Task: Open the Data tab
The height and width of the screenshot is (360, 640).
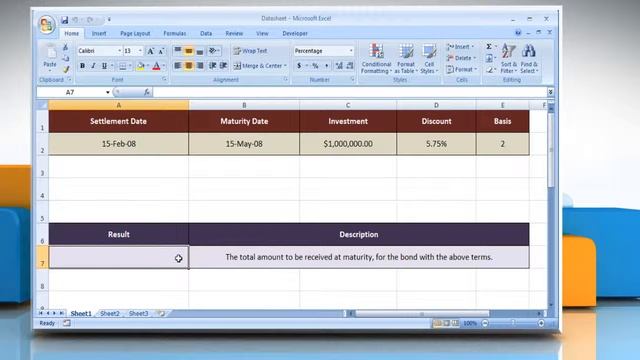Action: (x=206, y=33)
